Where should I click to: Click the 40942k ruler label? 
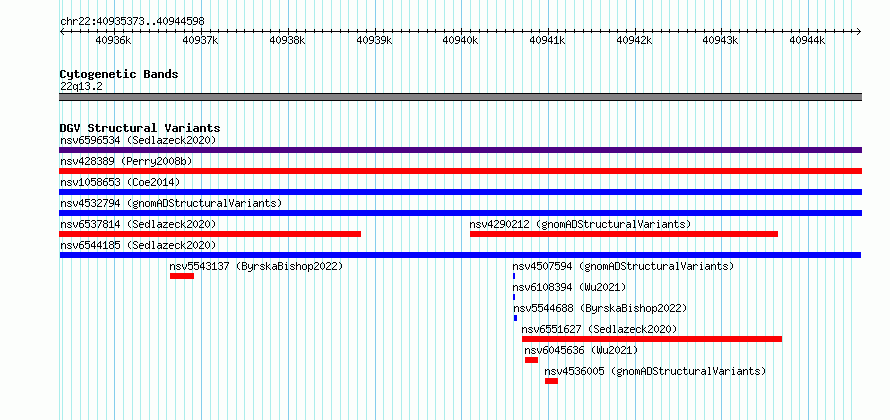[634, 40]
